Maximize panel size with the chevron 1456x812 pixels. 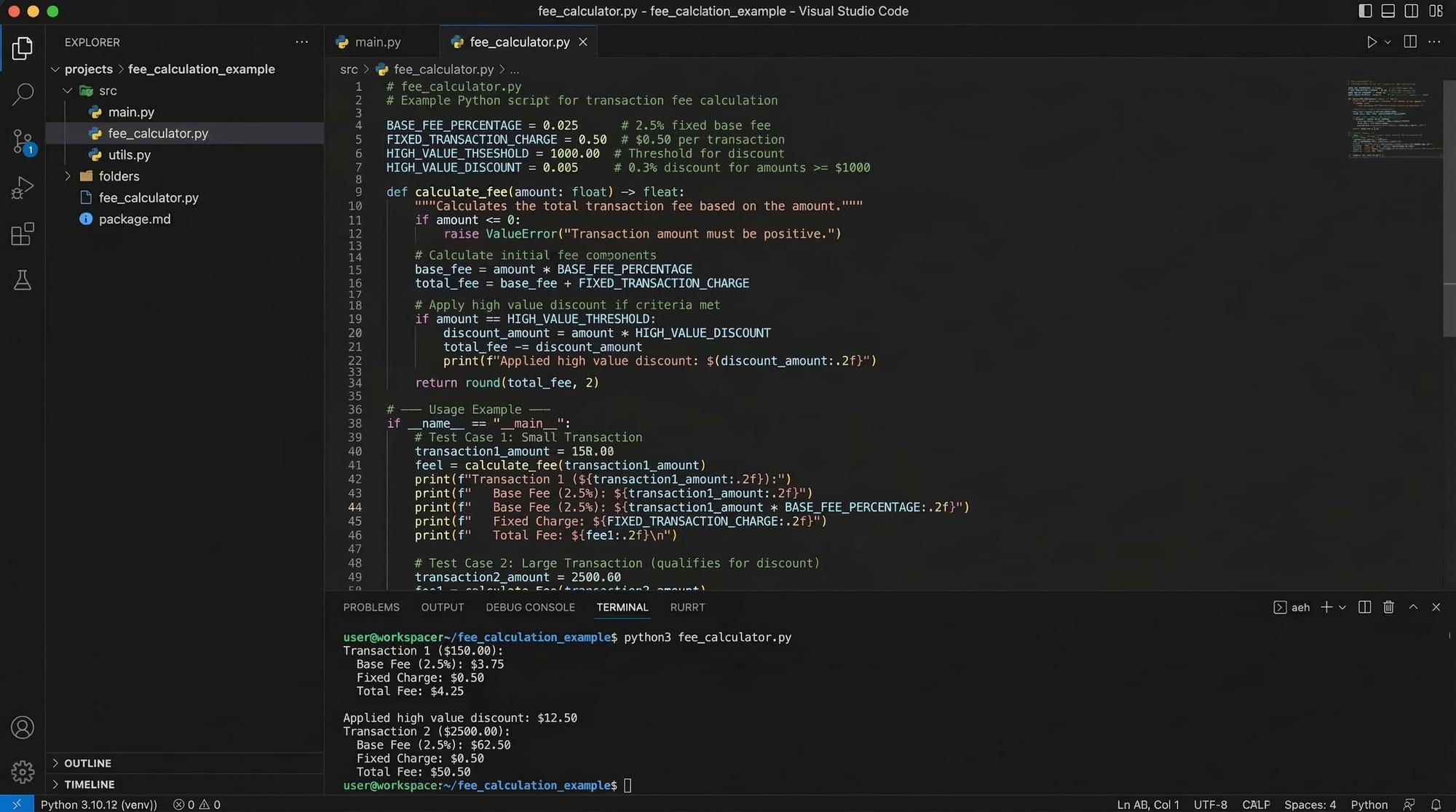[x=1413, y=607]
